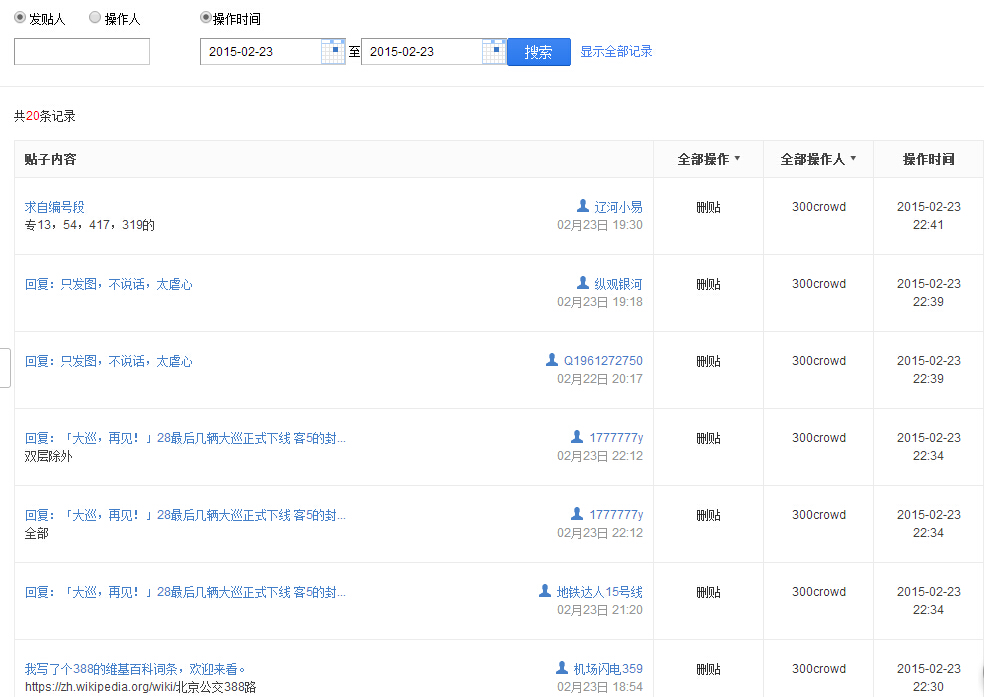Open user profile Q1961272750
Image resolution: width=984 pixels, height=697 pixels.
(x=603, y=361)
